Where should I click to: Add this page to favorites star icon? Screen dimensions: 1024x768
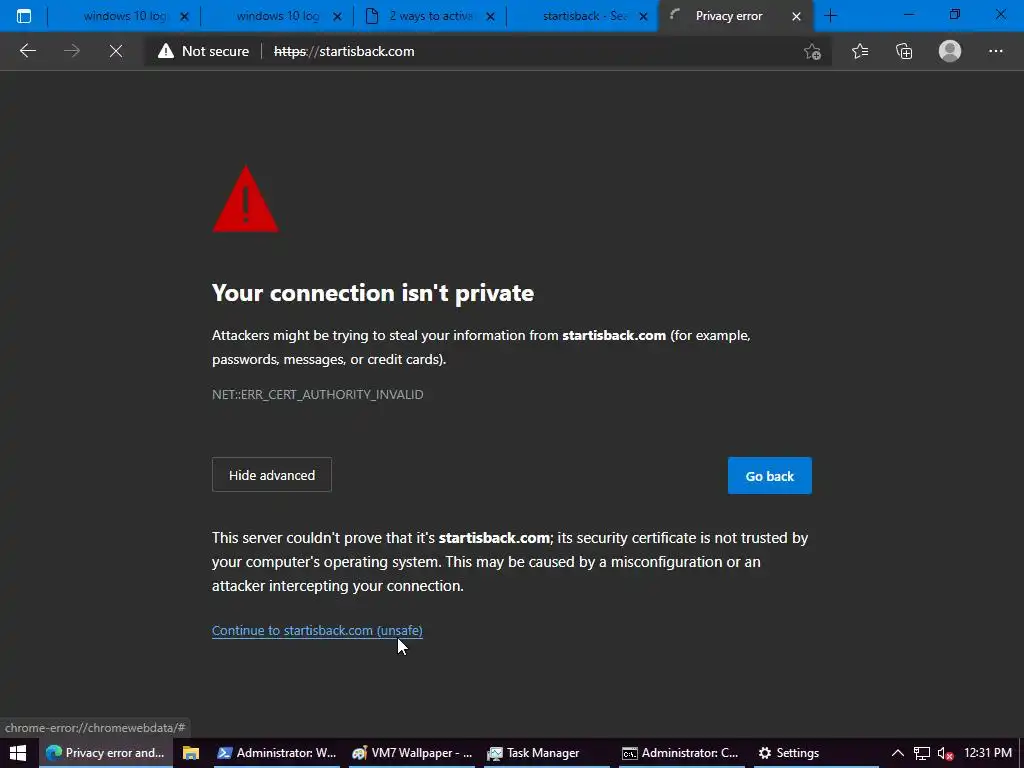812,51
